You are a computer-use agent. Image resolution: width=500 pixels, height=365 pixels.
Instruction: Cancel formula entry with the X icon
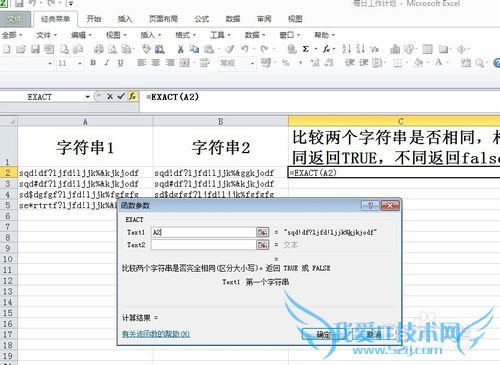click(x=110, y=97)
